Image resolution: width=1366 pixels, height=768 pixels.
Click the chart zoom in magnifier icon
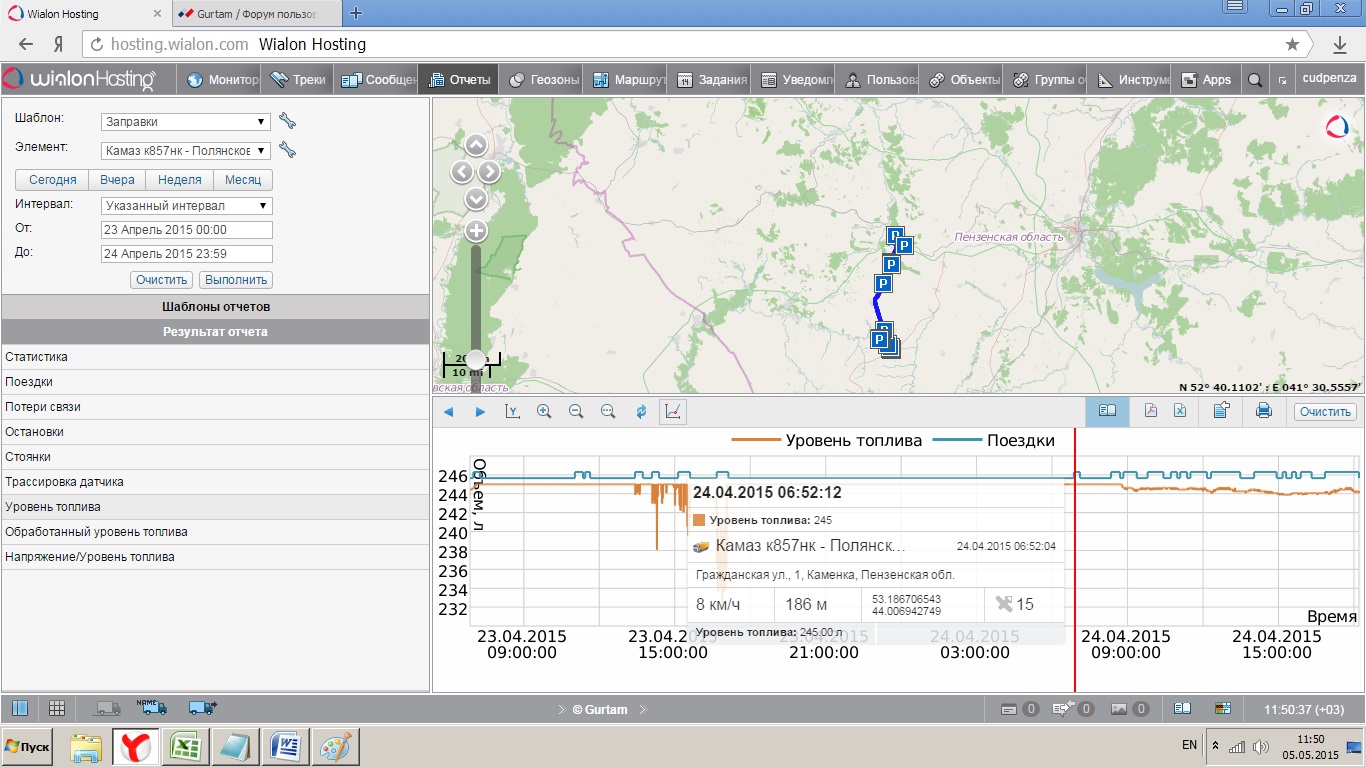coord(544,411)
